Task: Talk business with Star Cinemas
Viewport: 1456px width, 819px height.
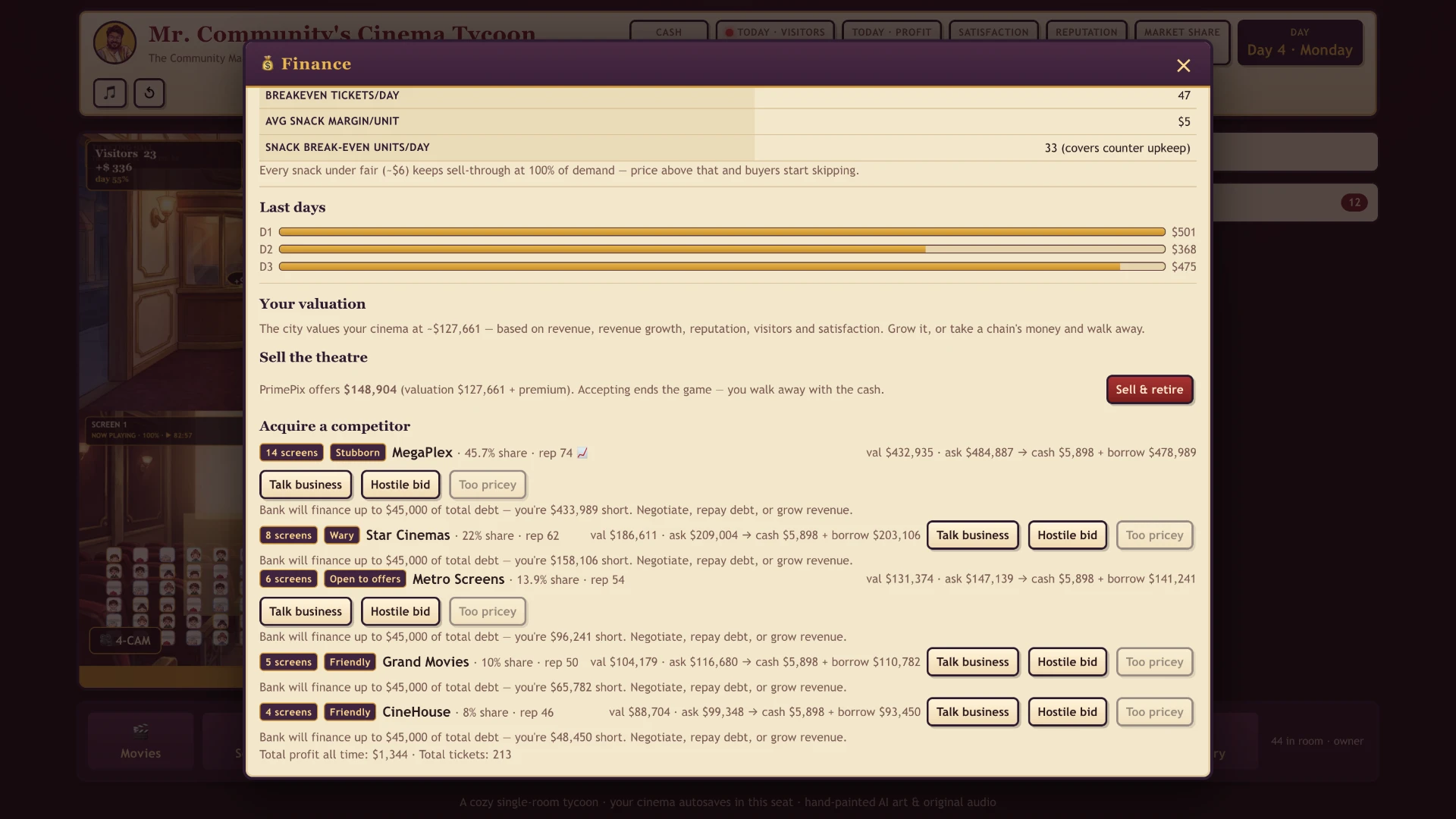Action: pyautogui.click(x=973, y=535)
